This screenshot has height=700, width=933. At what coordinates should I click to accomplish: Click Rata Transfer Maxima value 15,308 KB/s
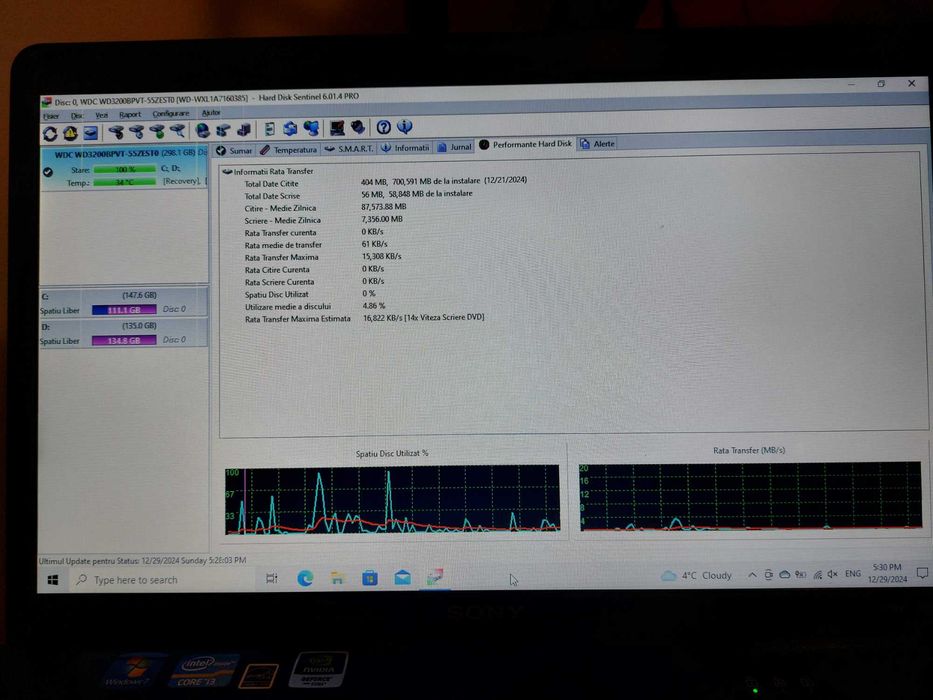[381, 257]
